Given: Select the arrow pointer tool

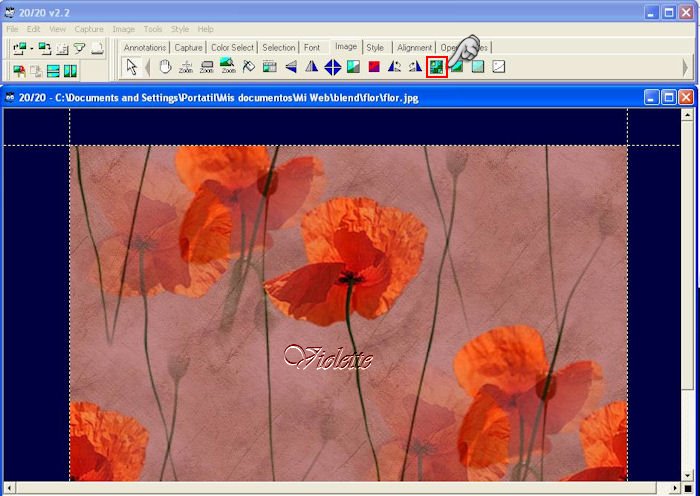Looking at the screenshot, I should (130, 67).
